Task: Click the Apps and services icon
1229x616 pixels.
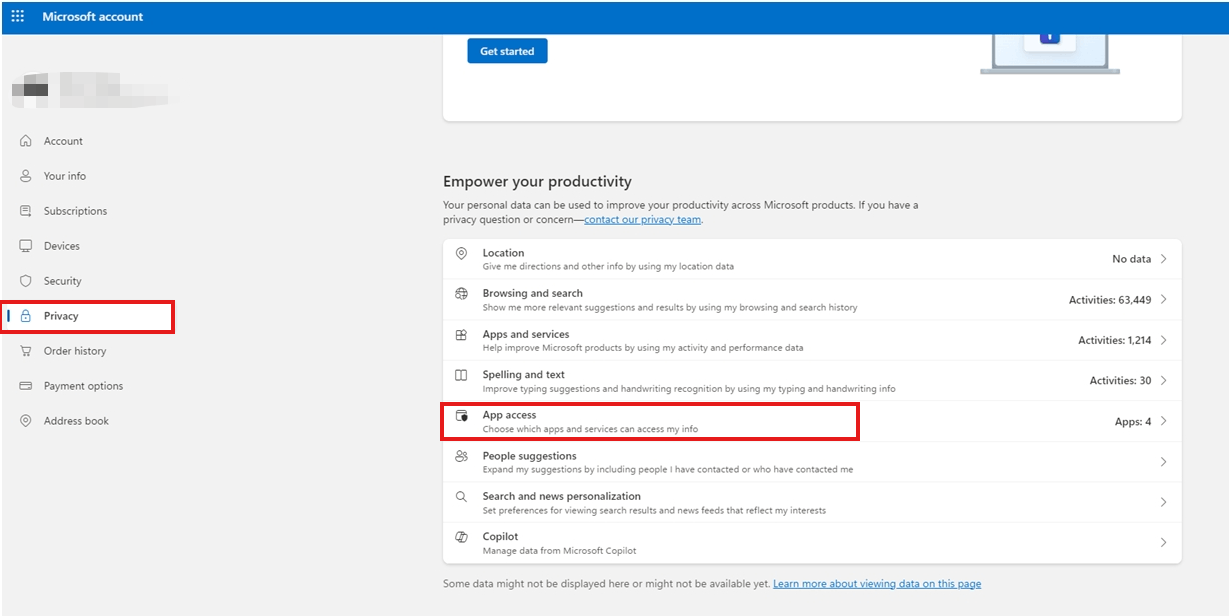Action: click(461, 334)
